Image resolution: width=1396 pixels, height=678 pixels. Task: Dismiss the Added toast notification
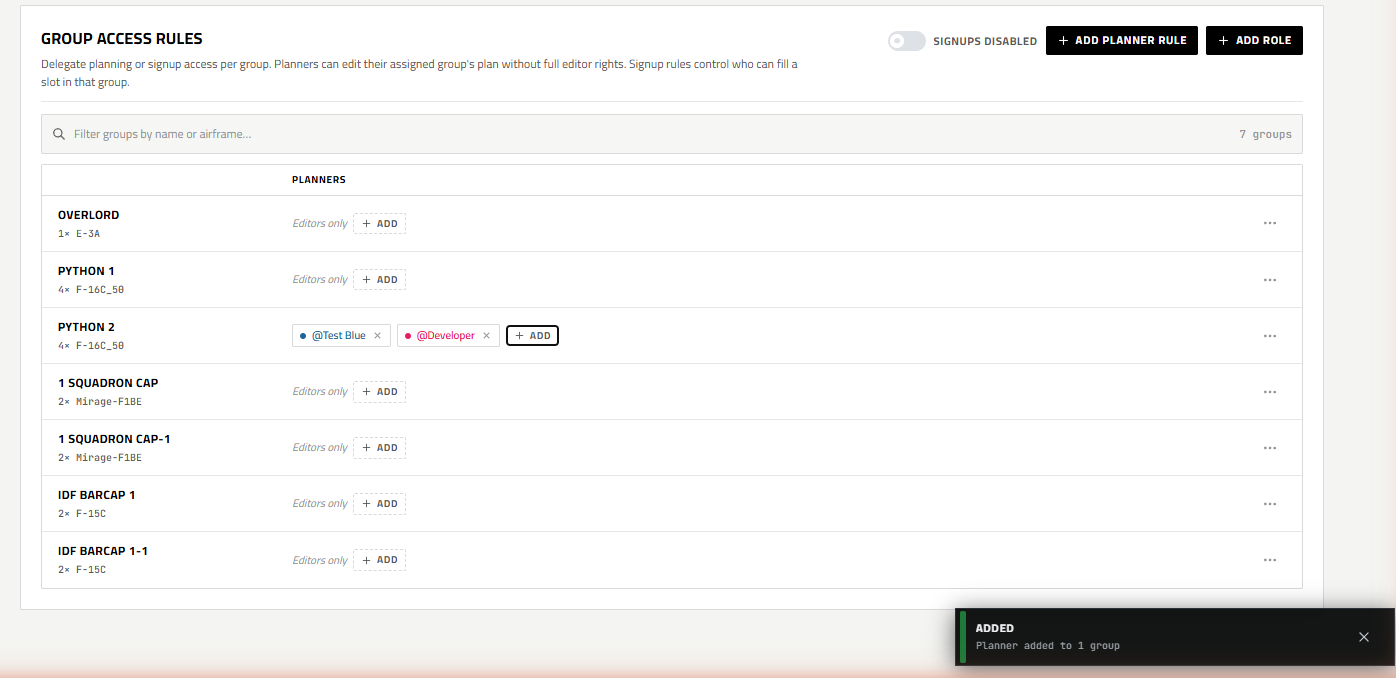(1364, 637)
